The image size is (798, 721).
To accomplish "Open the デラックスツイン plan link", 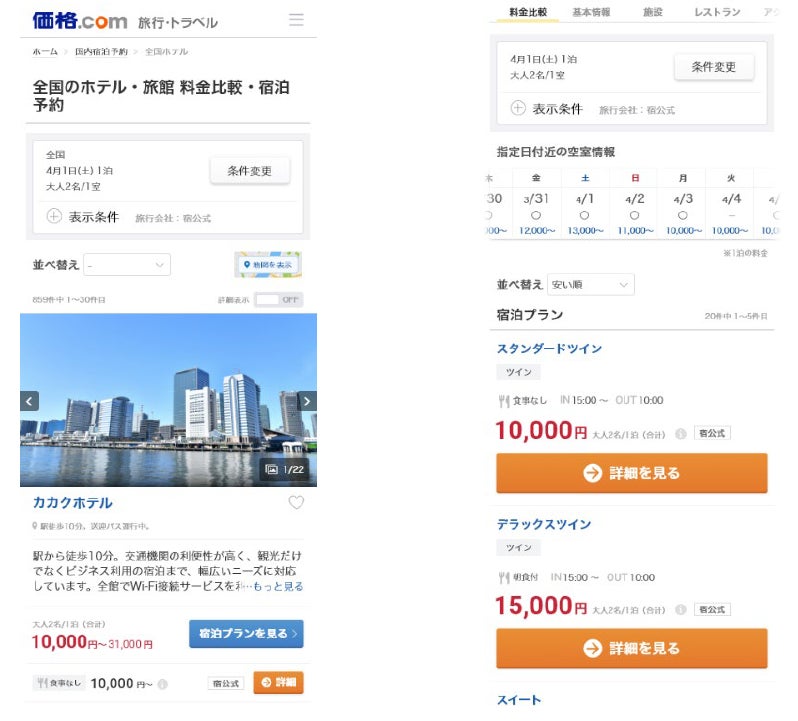I will click(x=544, y=524).
